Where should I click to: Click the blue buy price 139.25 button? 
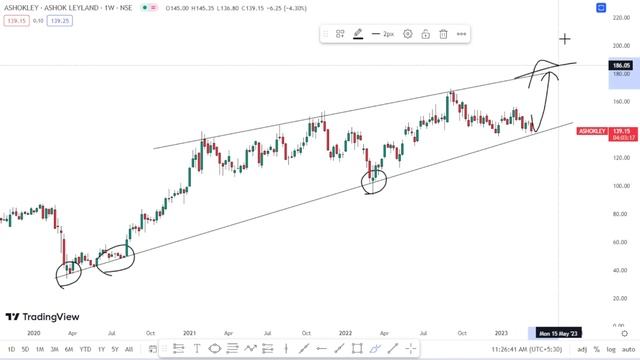coord(60,20)
